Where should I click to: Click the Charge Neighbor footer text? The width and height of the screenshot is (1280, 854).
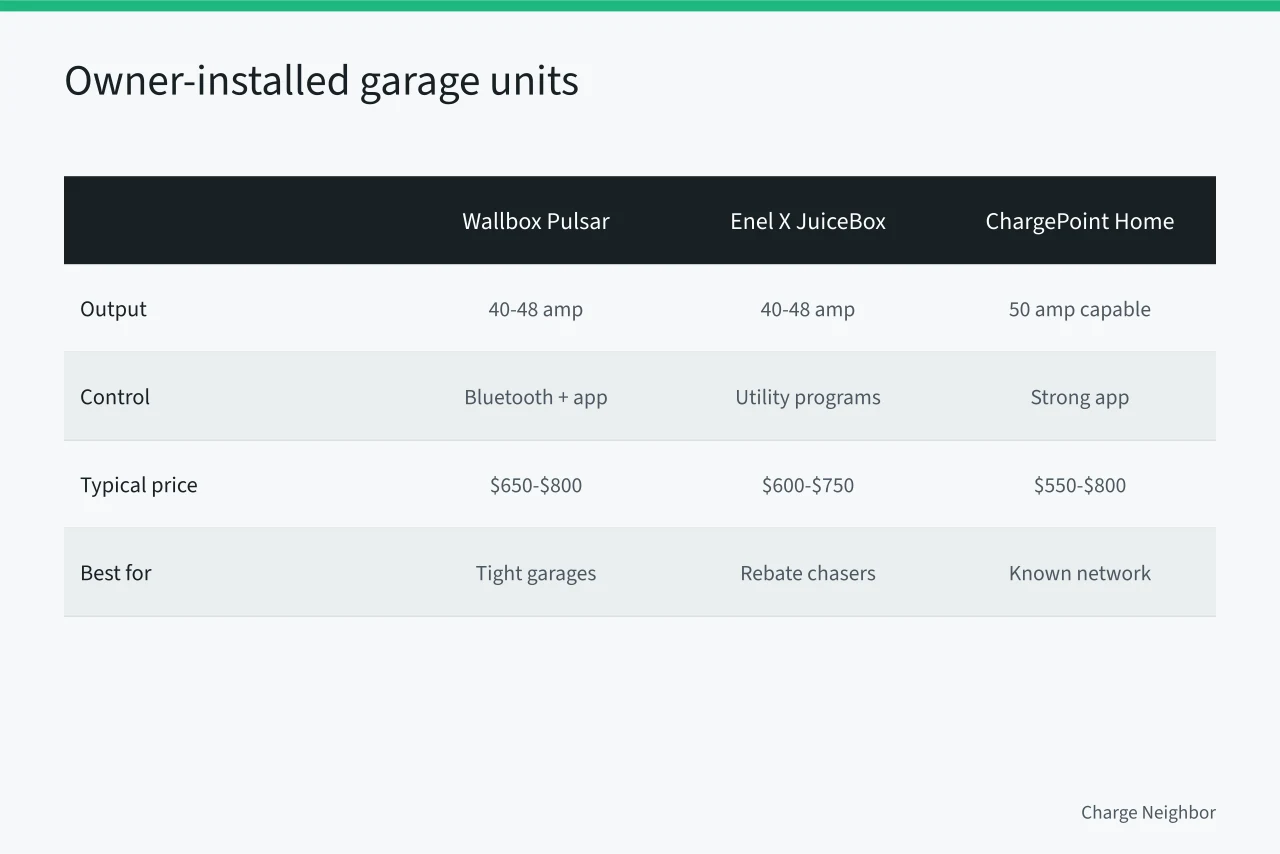click(1148, 812)
